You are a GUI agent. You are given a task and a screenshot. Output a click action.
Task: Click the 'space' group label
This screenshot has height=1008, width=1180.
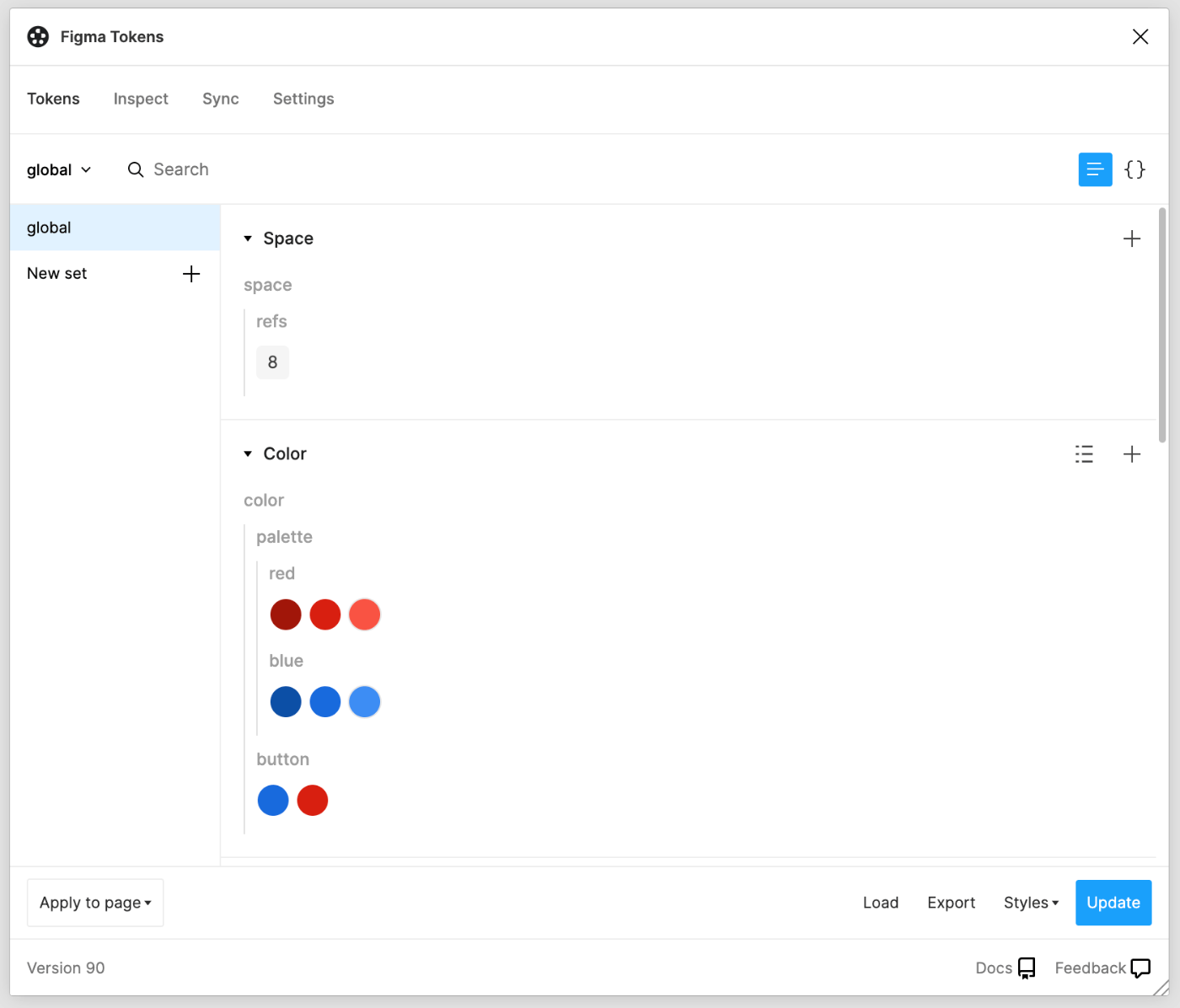[268, 285]
